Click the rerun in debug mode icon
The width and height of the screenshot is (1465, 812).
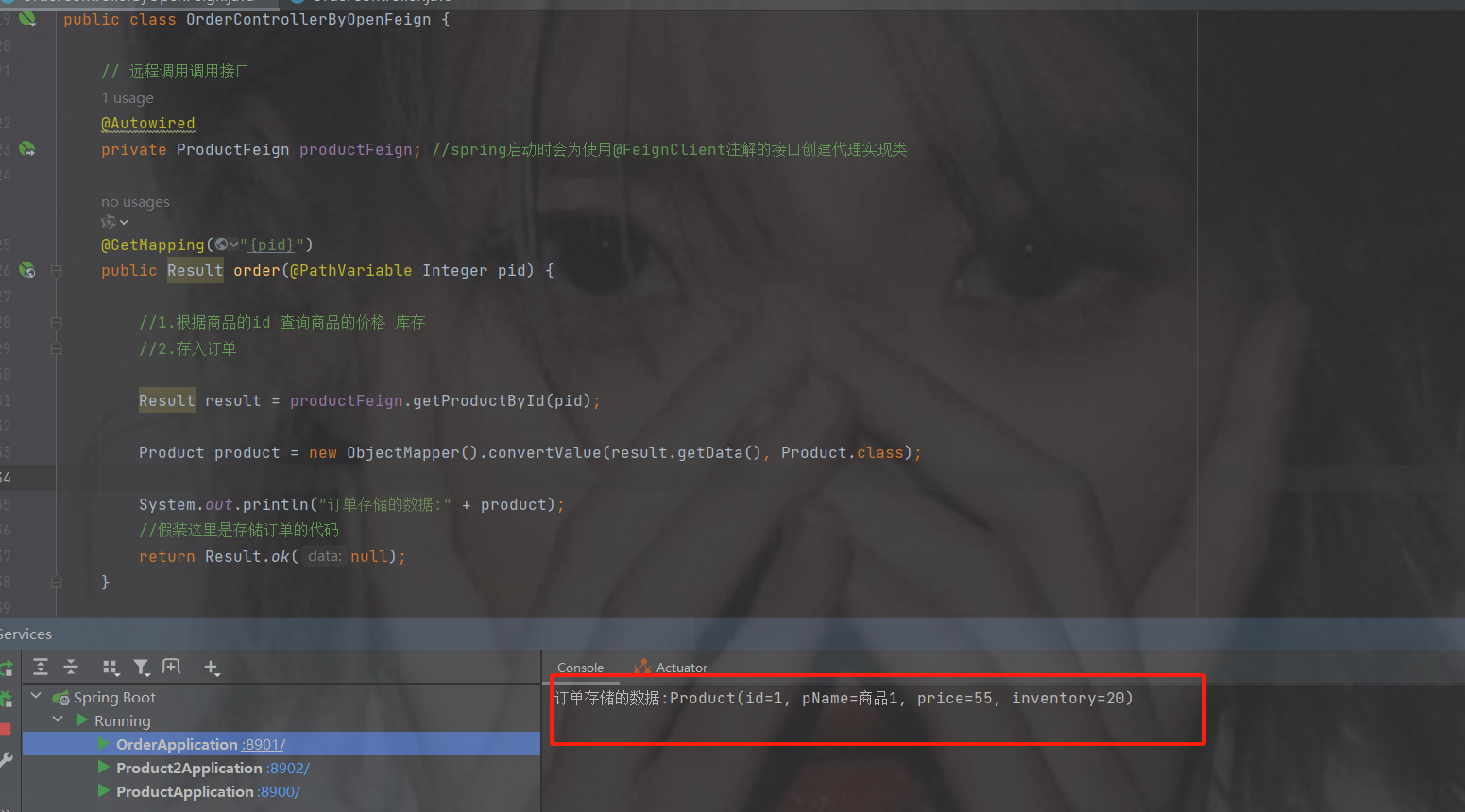point(6,699)
